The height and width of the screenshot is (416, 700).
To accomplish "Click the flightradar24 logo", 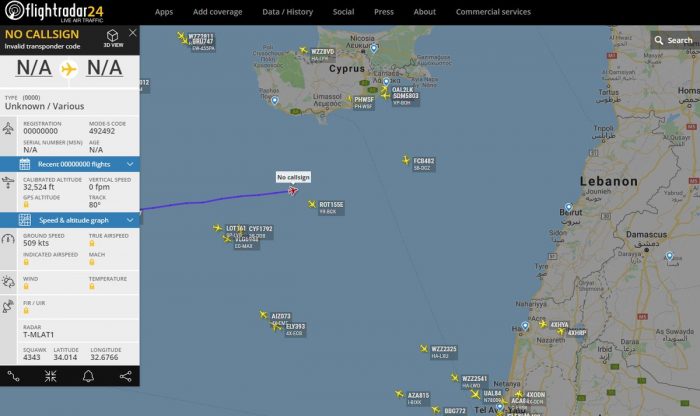I will click(54, 12).
